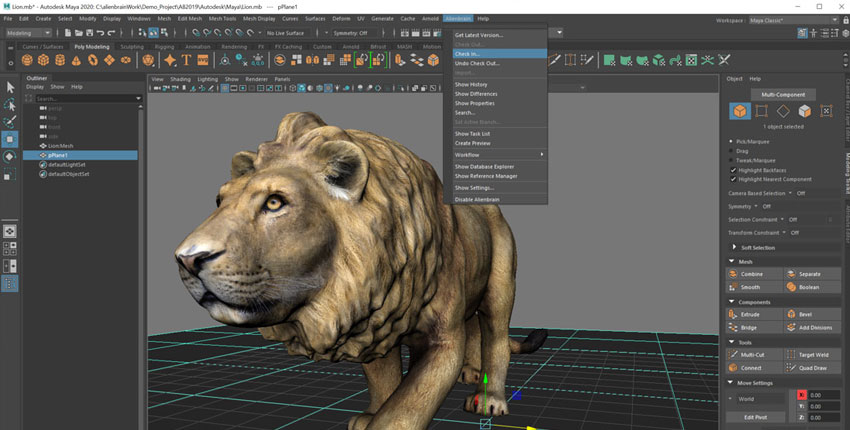
Task: Create a polygon plane from the shelf
Action: click(x=110, y=60)
